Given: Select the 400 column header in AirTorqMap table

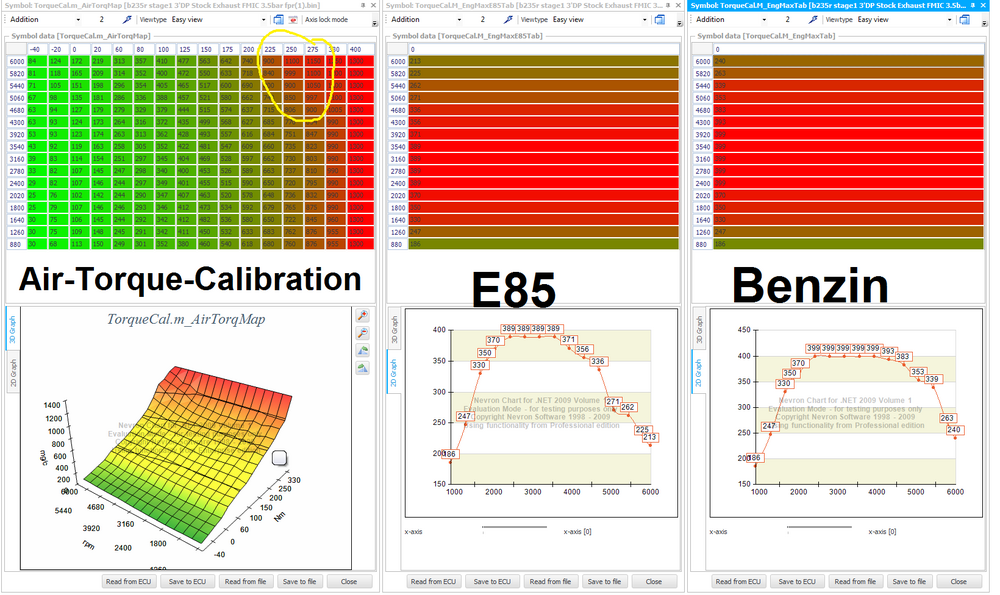Looking at the screenshot, I should coord(360,49).
